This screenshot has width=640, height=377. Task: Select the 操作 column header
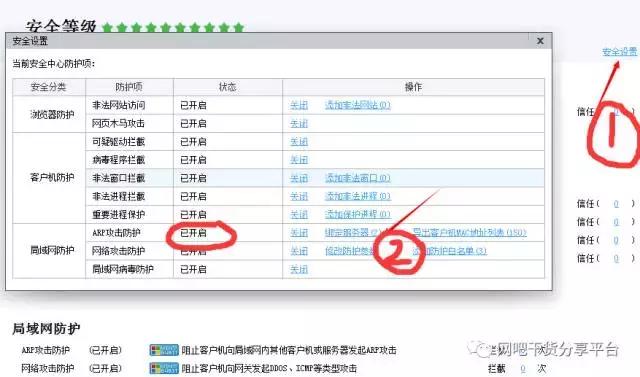pyautogui.click(x=413, y=87)
